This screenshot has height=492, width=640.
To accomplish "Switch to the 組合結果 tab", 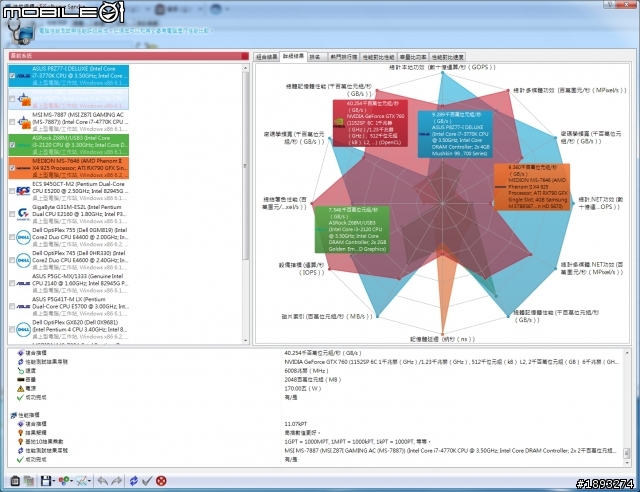I will point(267,57).
